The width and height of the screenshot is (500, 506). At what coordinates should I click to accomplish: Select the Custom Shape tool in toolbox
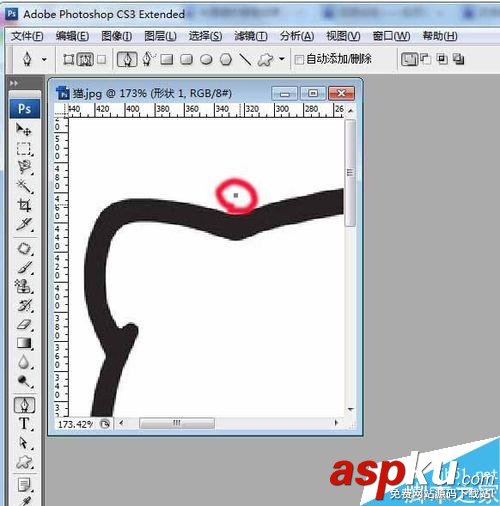point(24,462)
